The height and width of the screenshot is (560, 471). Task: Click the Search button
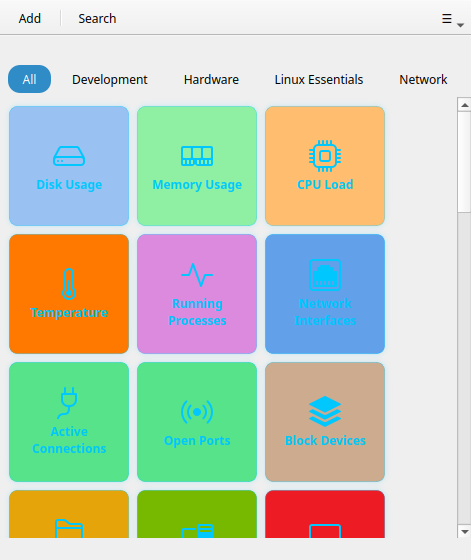tap(97, 19)
